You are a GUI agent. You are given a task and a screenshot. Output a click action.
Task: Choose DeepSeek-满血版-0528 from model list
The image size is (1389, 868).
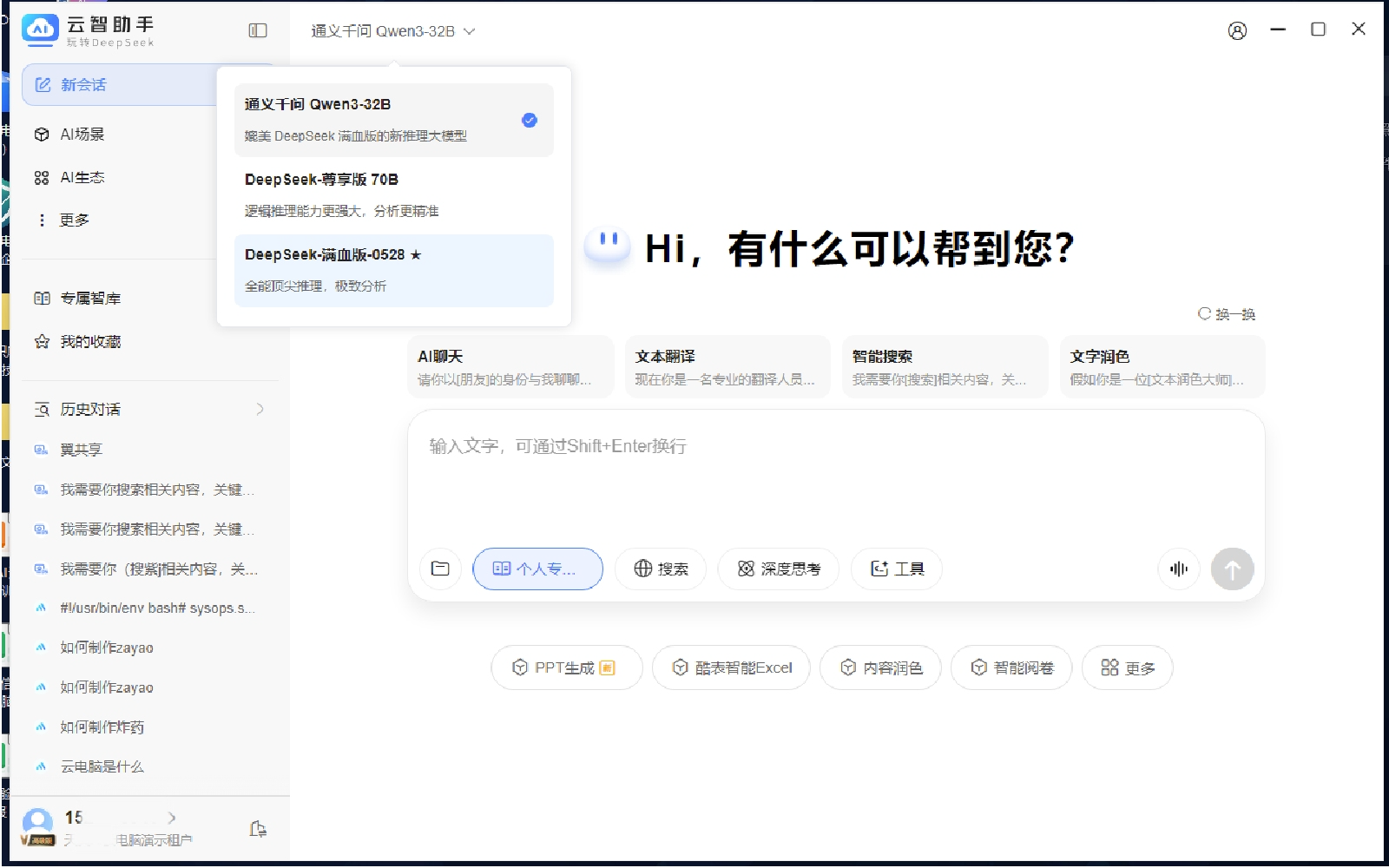(393, 270)
